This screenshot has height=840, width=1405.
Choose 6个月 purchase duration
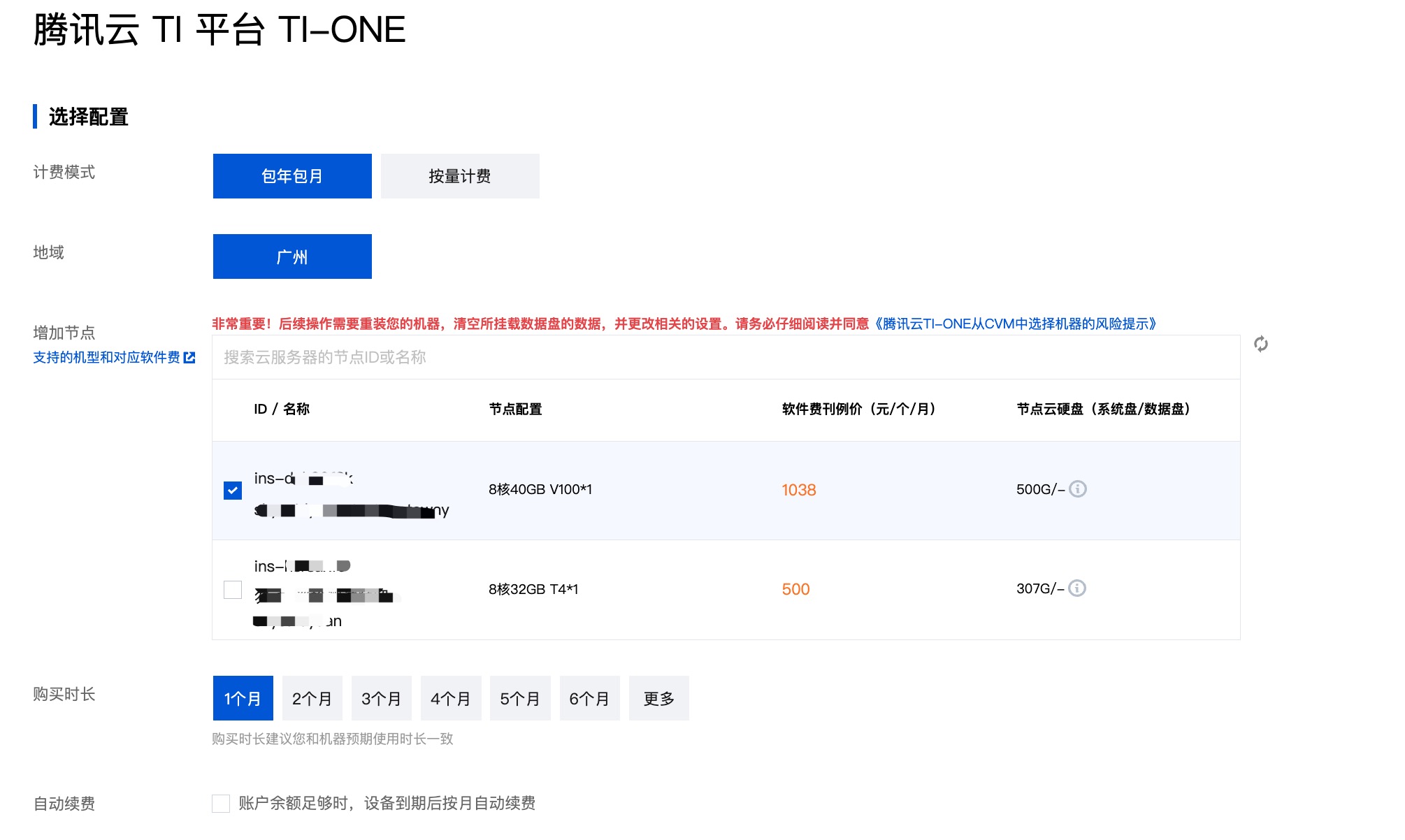click(589, 698)
